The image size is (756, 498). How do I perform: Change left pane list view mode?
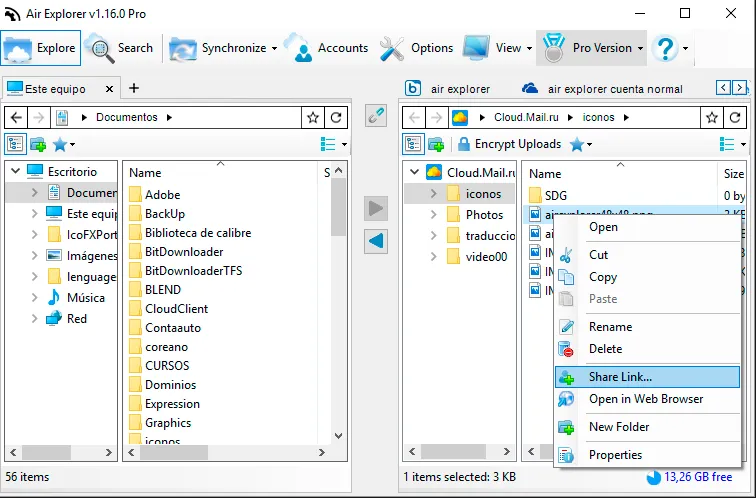point(334,144)
